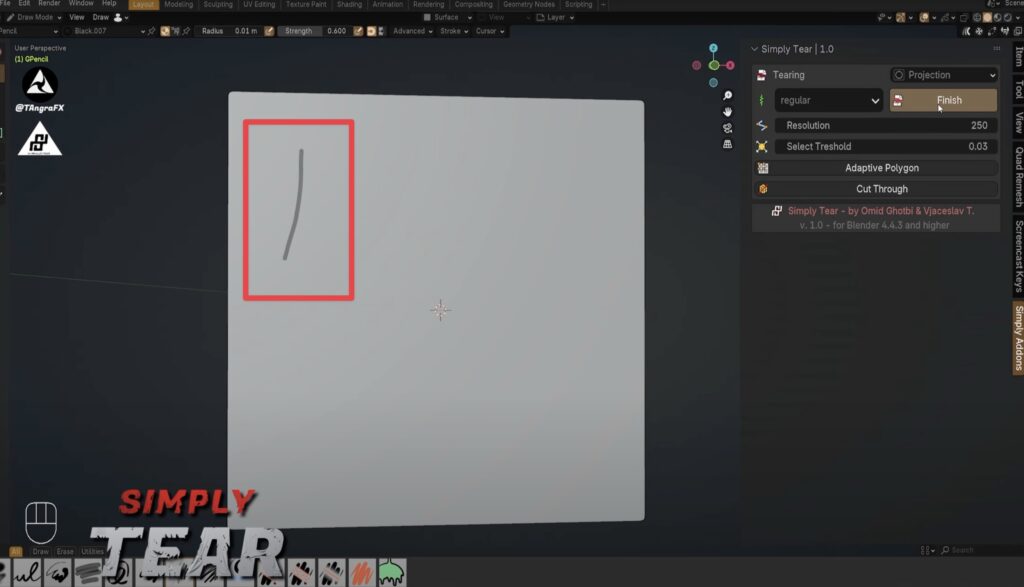Adjust the Select Treshold slider
The image size is (1024, 587).
[x=886, y=146]
